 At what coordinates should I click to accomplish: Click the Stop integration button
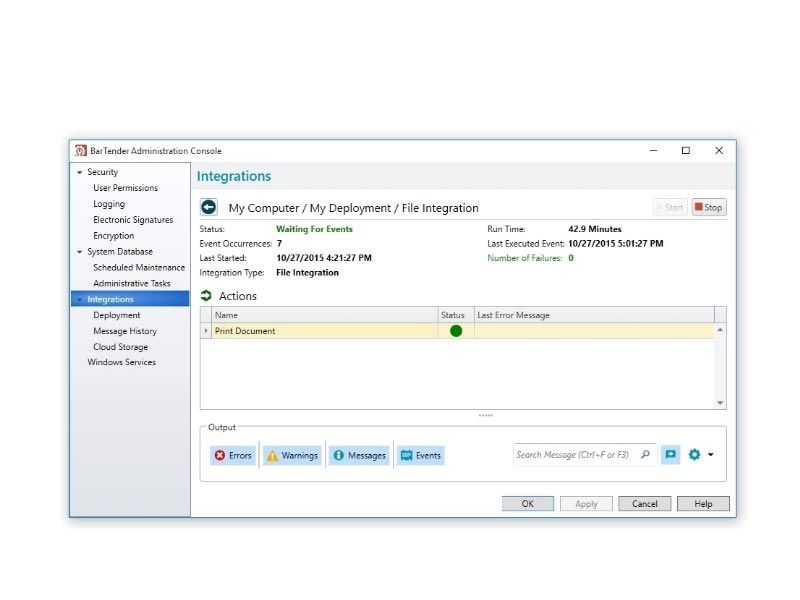709,207
